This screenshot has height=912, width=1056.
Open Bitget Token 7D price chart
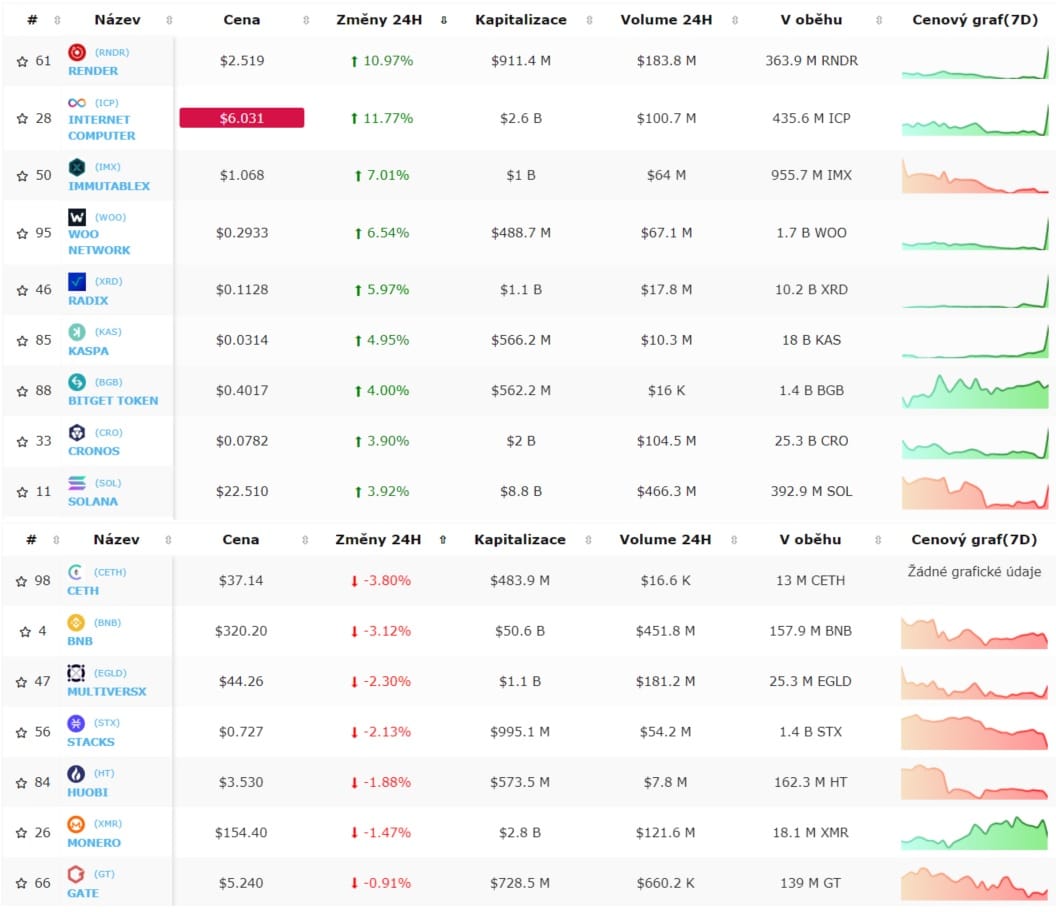point(975,391)
